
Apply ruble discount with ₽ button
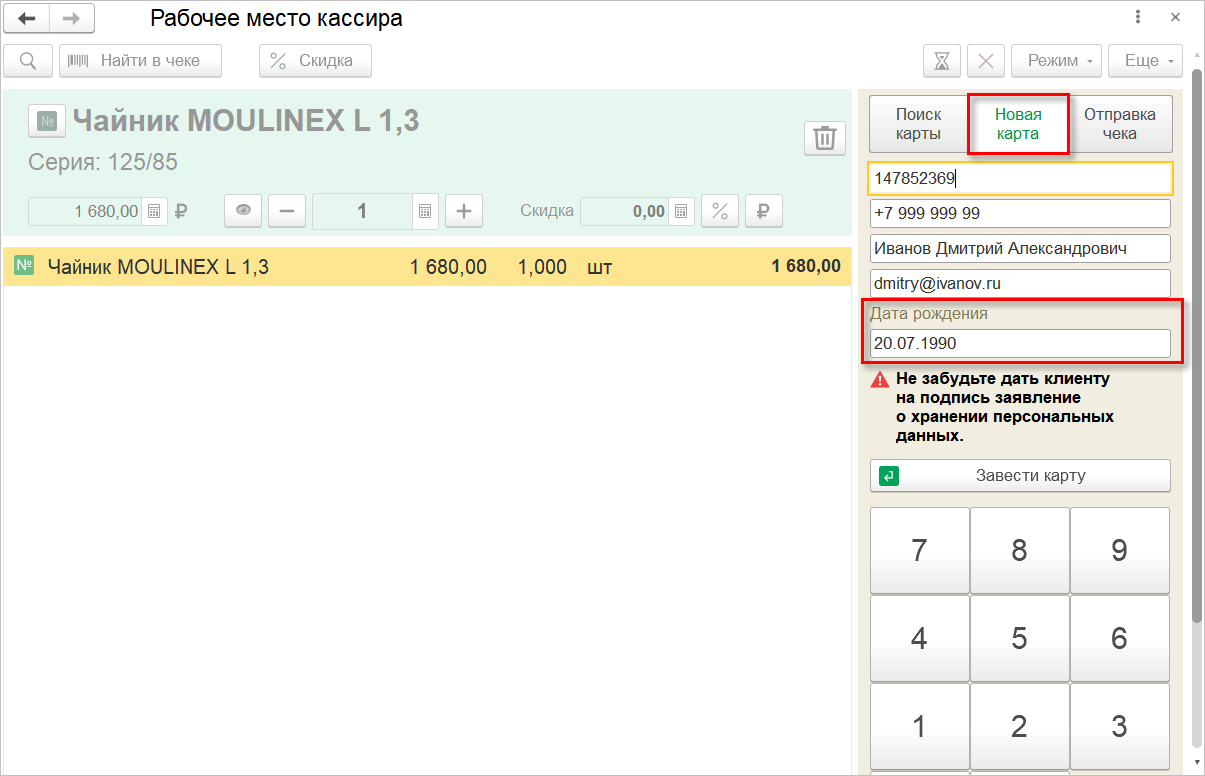pyautogui.click(x=763, y=211)
